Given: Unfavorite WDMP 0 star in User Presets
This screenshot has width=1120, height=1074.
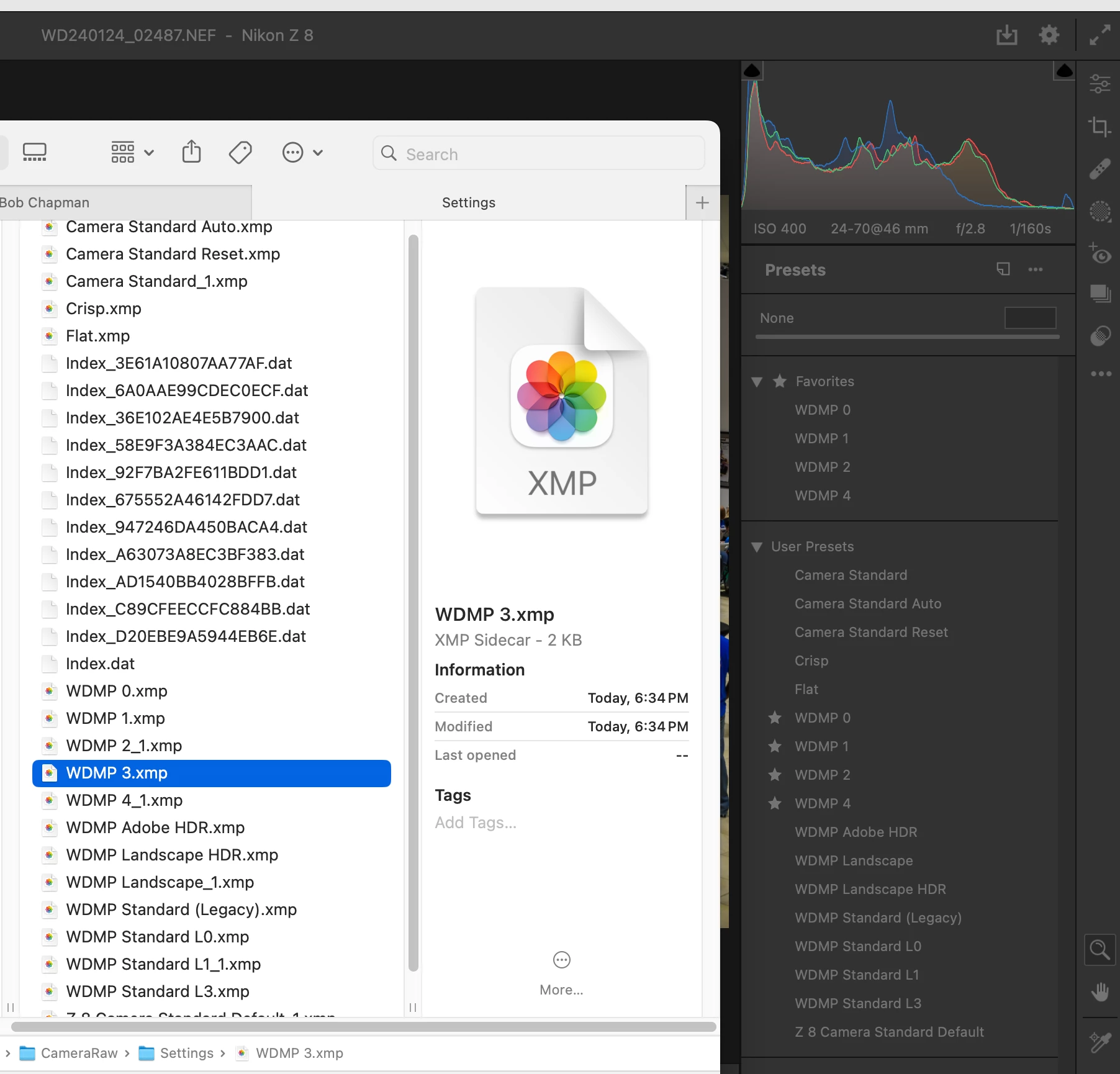Looking at the screenshot, I should coord(775,718).
